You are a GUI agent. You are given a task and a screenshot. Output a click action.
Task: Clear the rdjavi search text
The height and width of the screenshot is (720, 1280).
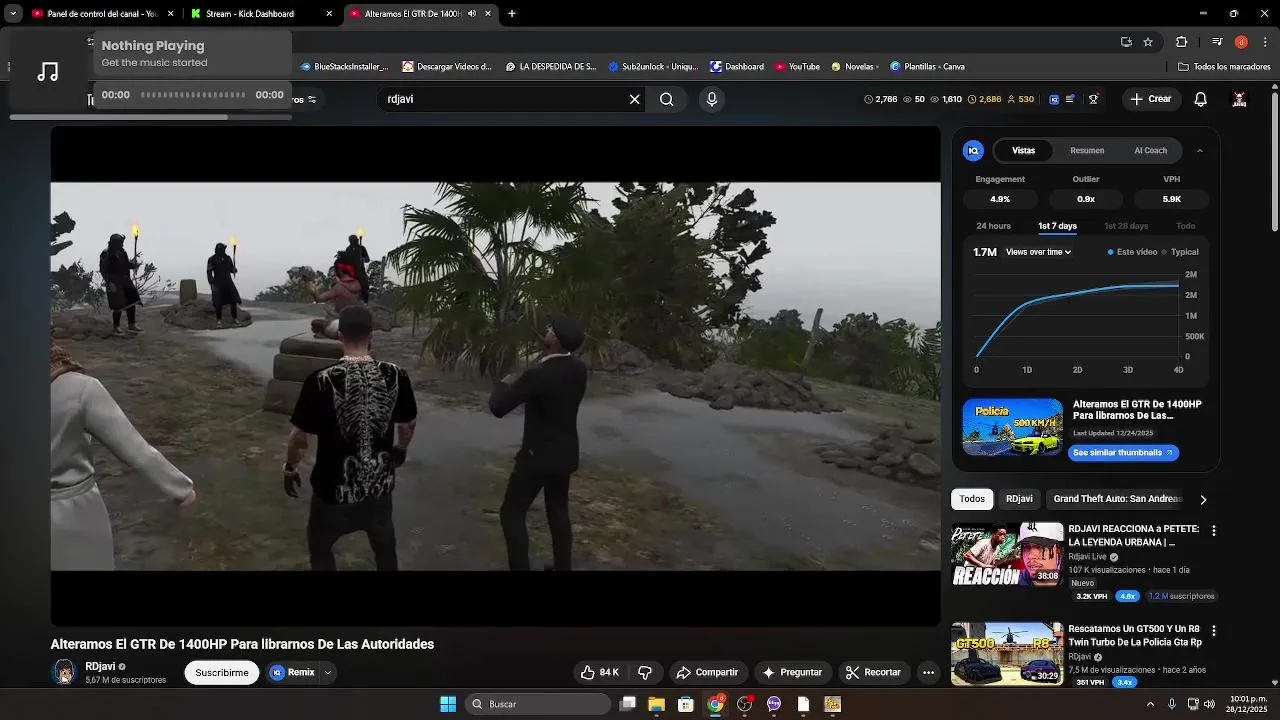(x=634, y=99)
